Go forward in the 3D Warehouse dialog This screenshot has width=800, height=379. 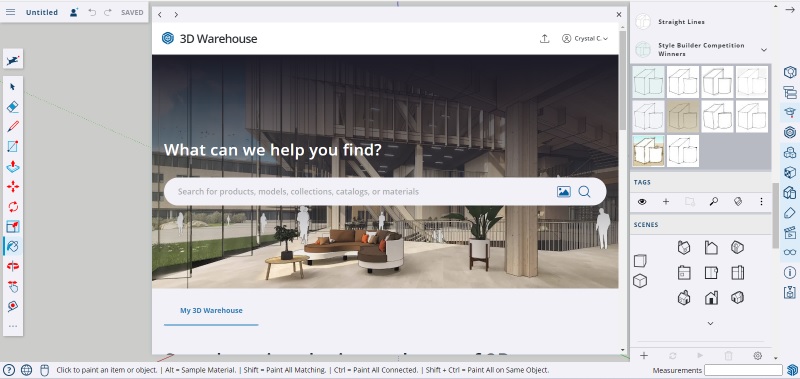pyautogui.click(x=176, y=15)
